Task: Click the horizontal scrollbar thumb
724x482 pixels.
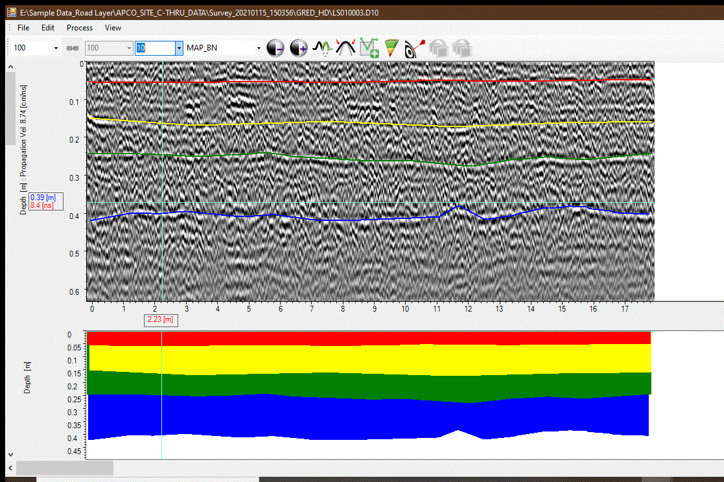Action: point(65,468)
